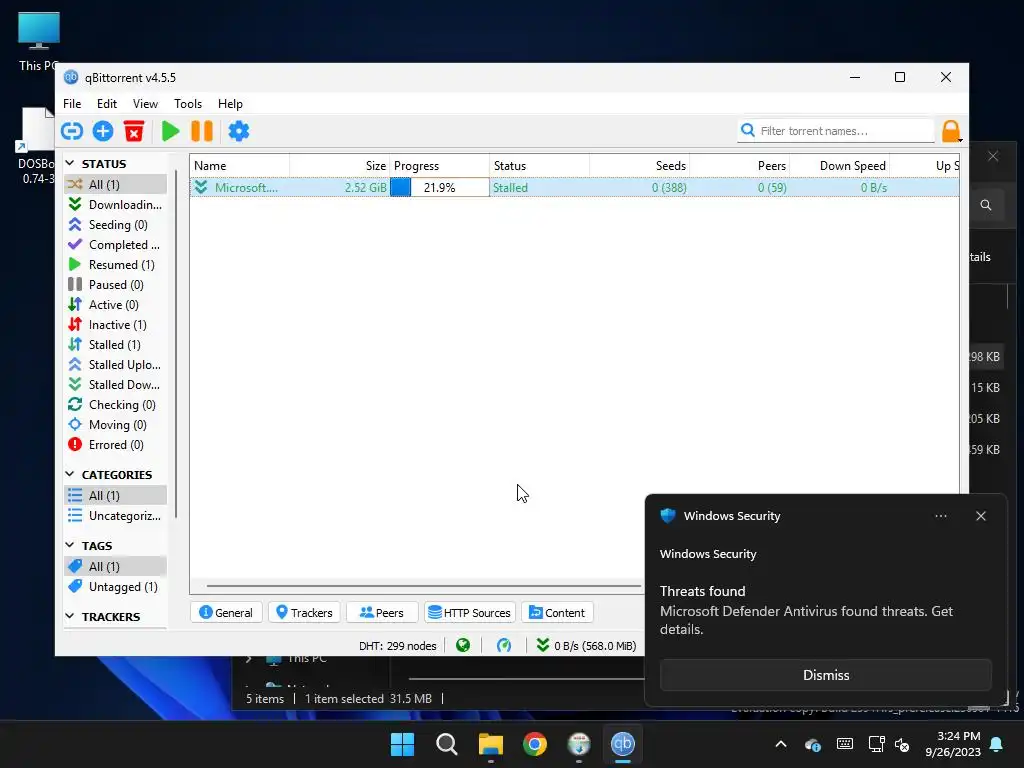The height and width of the screenshot is (768, 1024).
Task: Click the orange Pause toolbar icon
Action: tap(202, 131)
